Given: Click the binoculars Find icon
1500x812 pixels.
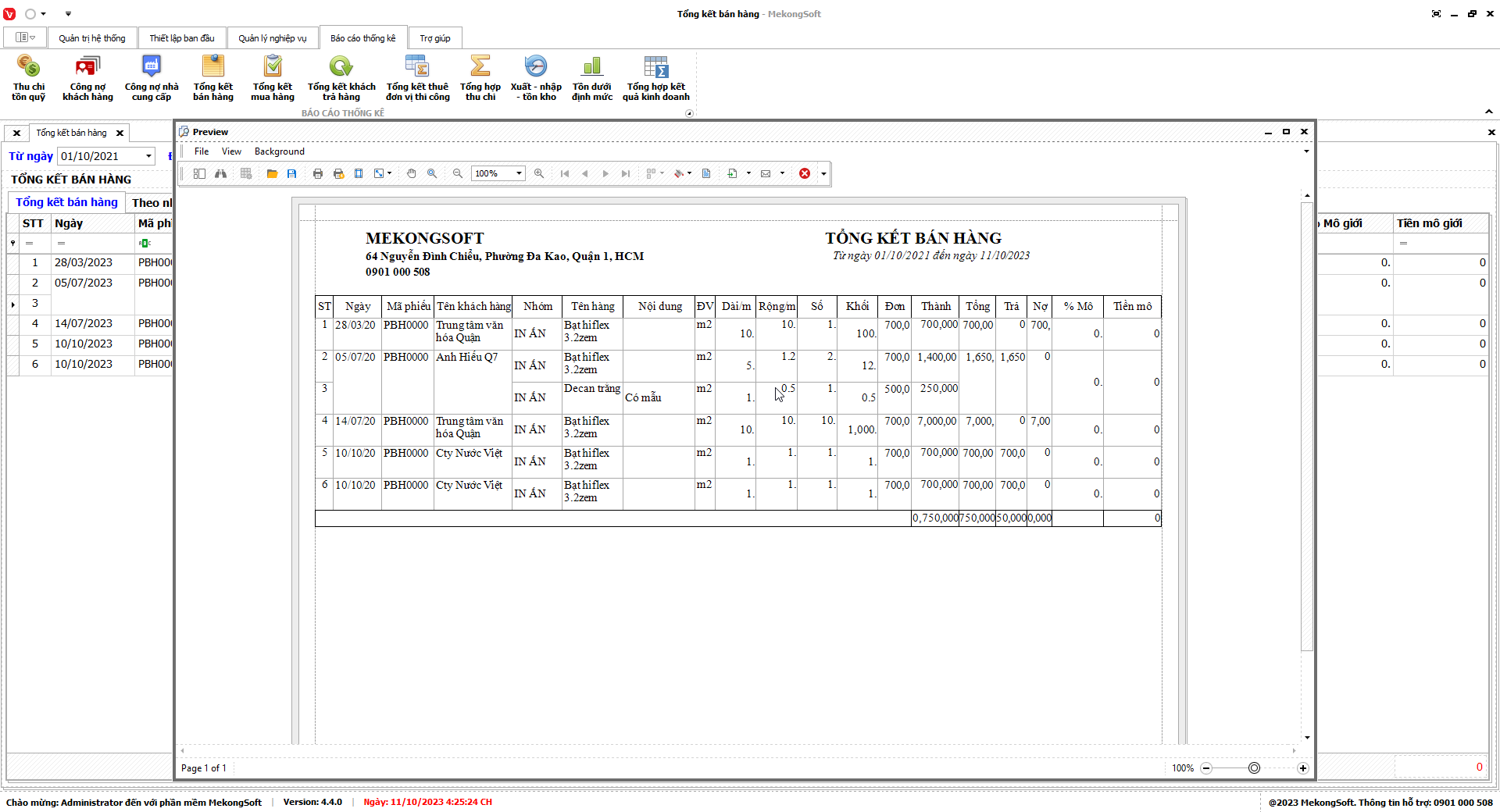Looking at the screenshot, I should (x=221, y=173).
